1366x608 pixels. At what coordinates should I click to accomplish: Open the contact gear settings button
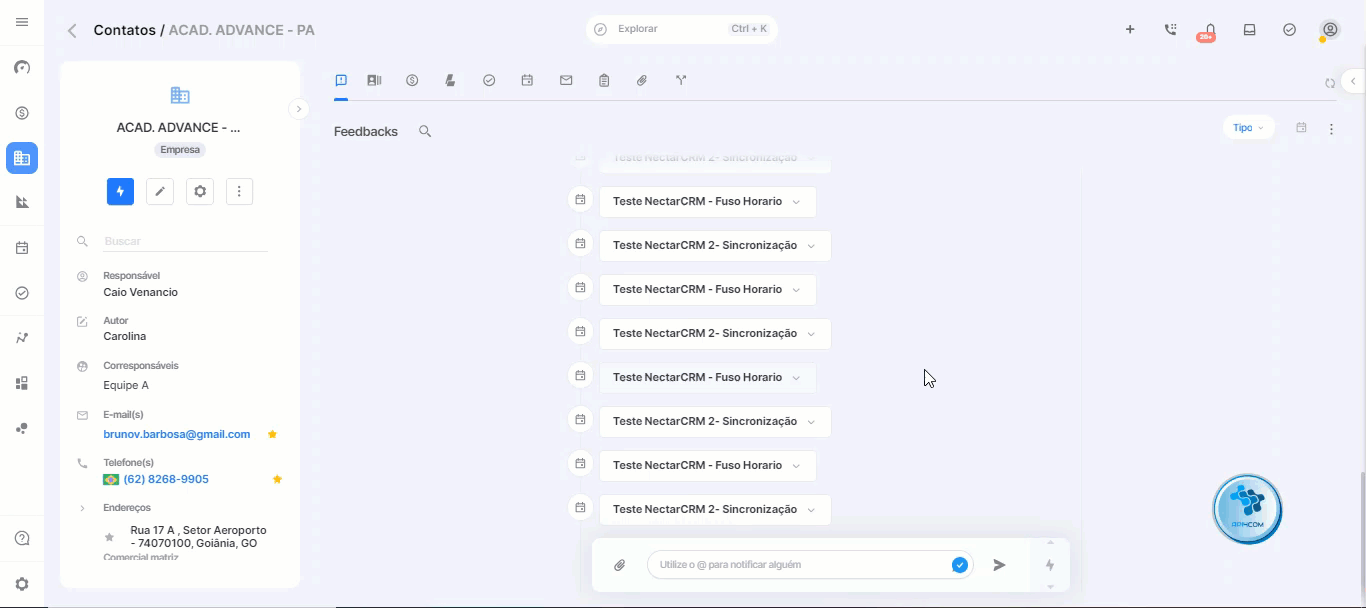tap(200, 191)
